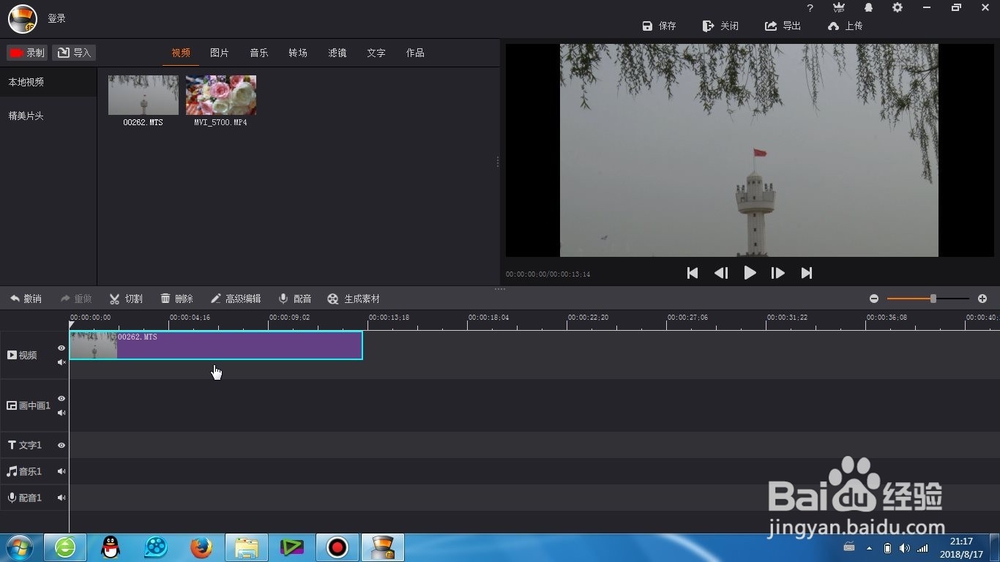The width and height of the screenshot is (1000, 562).
Task: Select the 文字1 track label
Action: point(24,445)
